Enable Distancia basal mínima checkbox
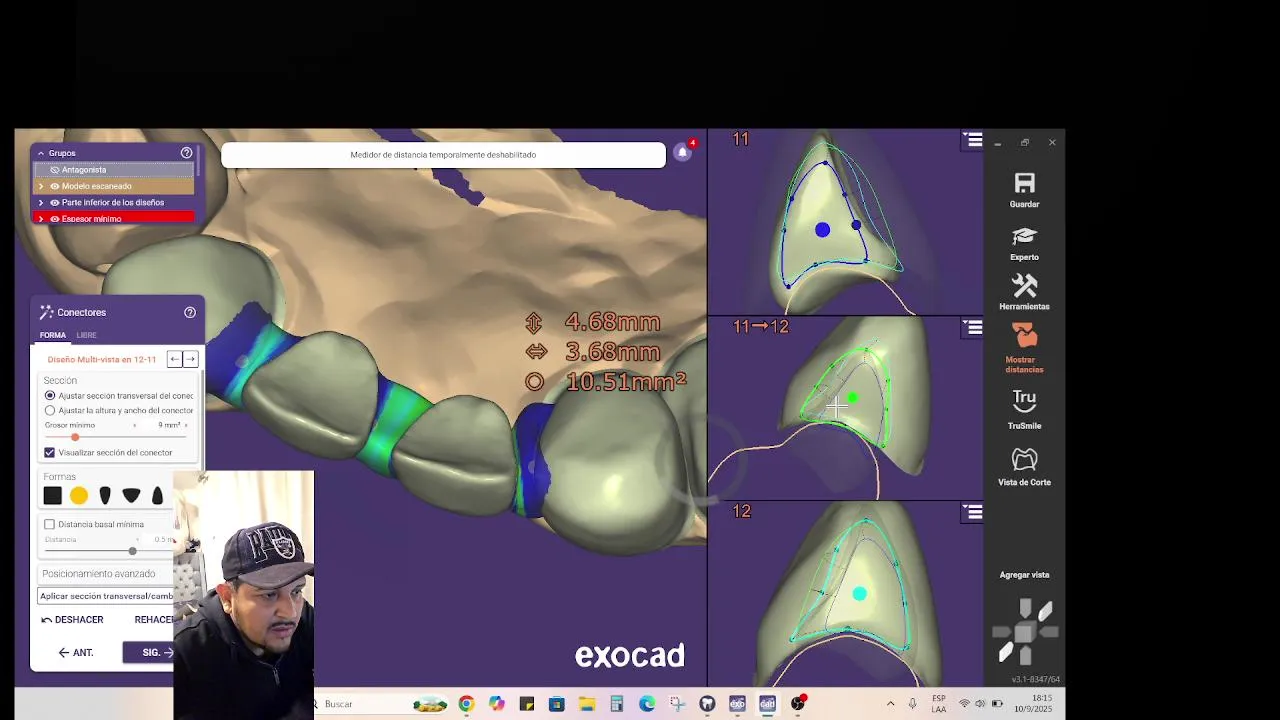Image resolution: width=1280 pixels, height=720 pixels. click(x=49, y=524)
